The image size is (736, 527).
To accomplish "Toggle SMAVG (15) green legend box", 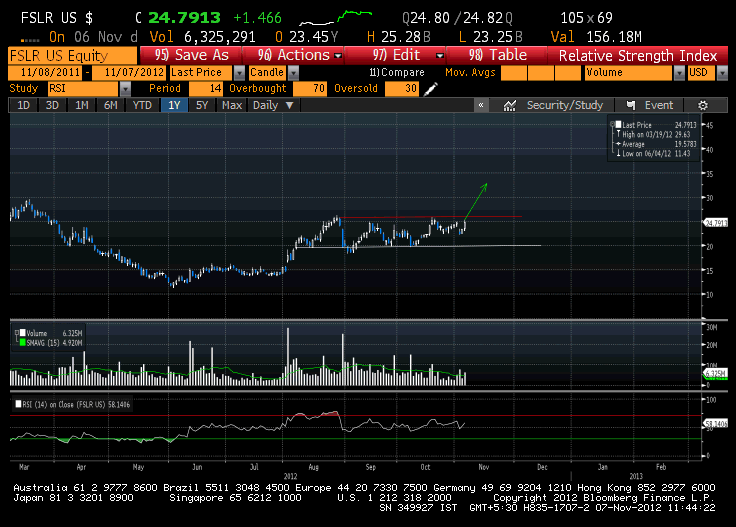I will click(22, 343).
